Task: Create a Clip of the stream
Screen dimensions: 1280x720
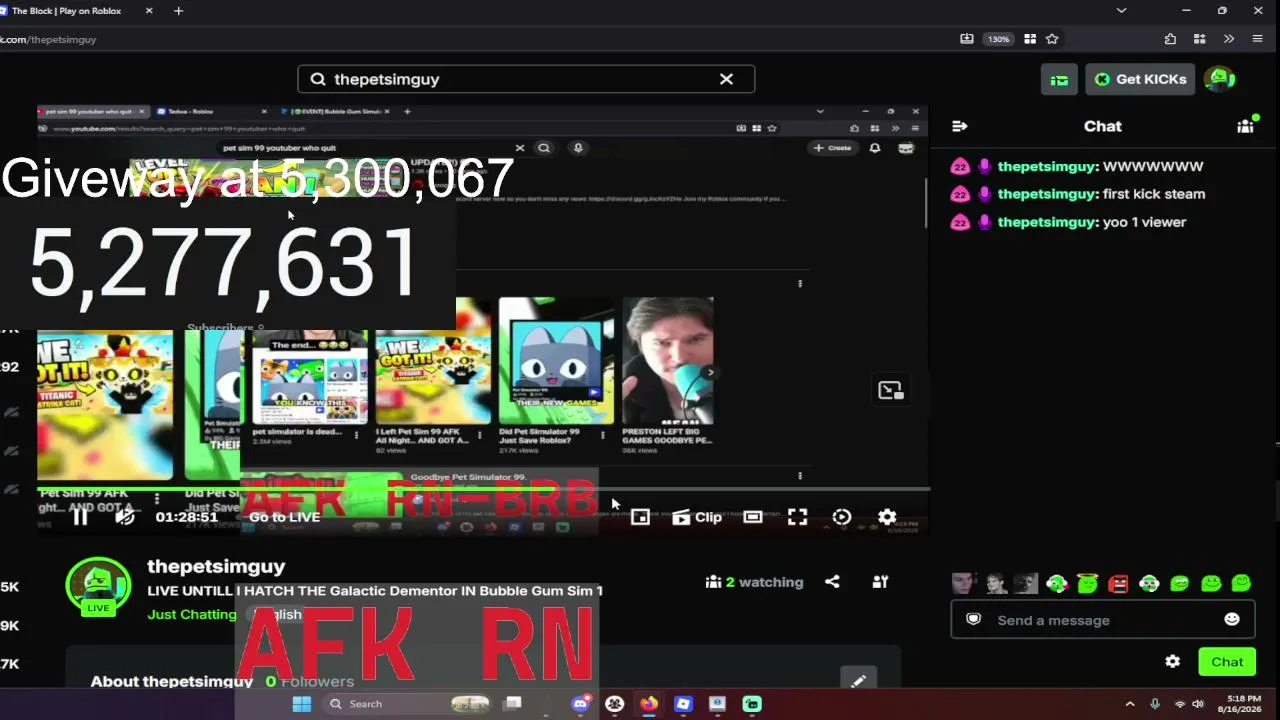Action: [697, 517]
